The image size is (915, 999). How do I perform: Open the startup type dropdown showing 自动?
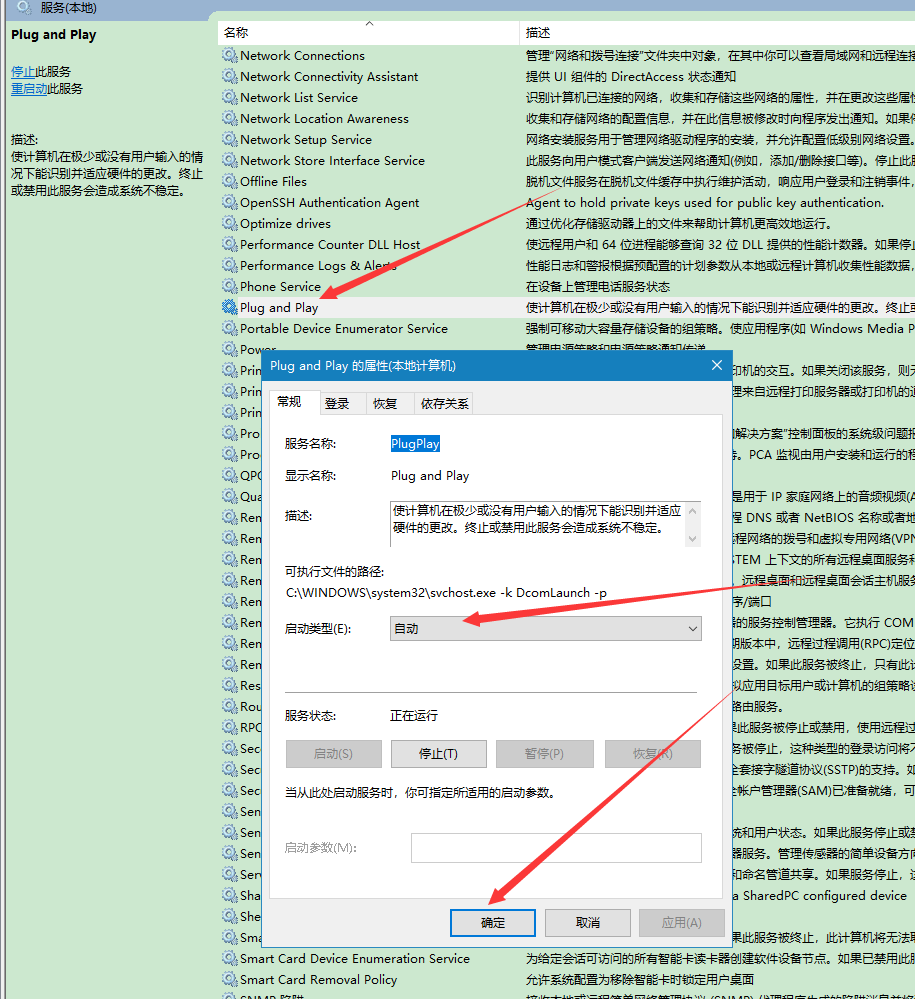coord(545,629)
